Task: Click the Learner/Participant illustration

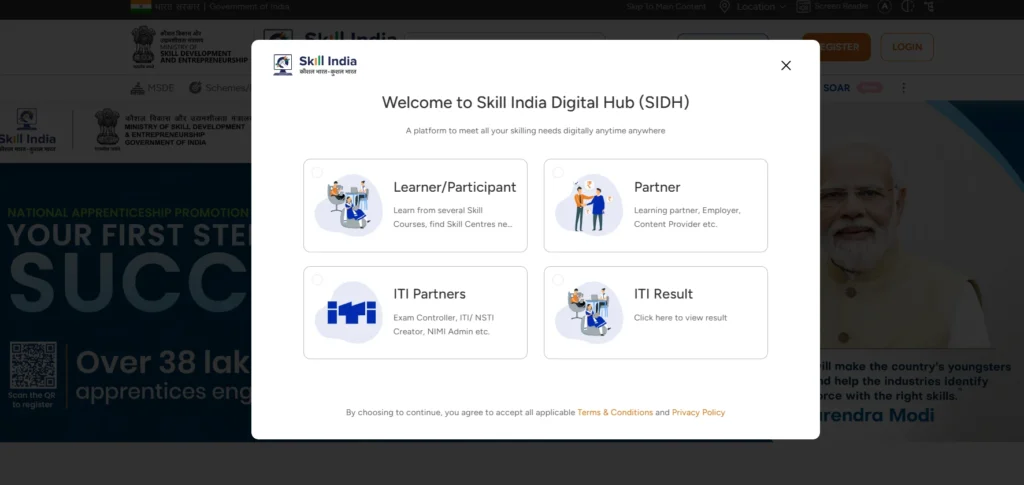Action: pos(349,205)
